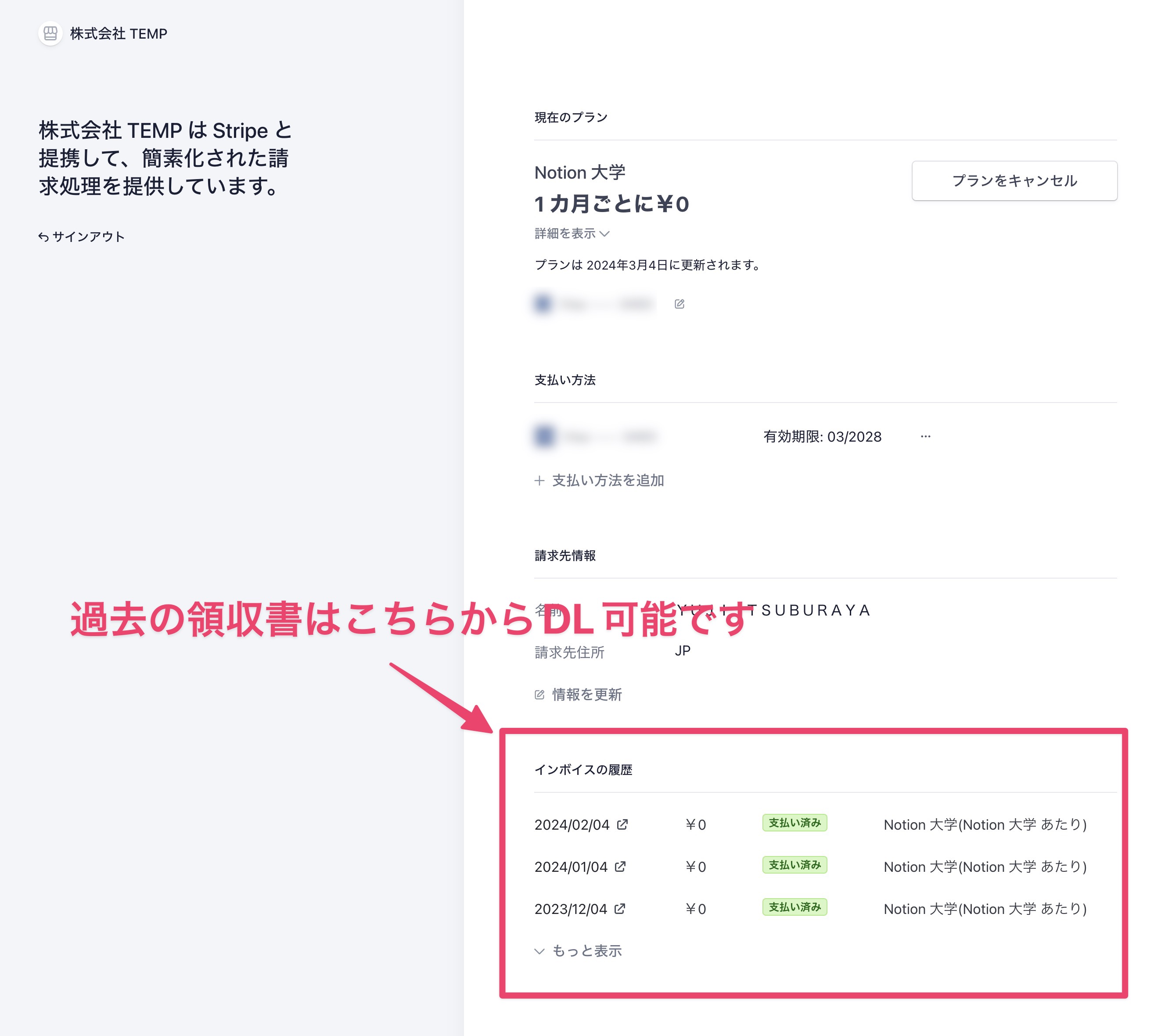The width and height of the screenshot is (1172, 1036).
Task: Click the external link icon next to 2024/01/04
Action: [620, 866]
